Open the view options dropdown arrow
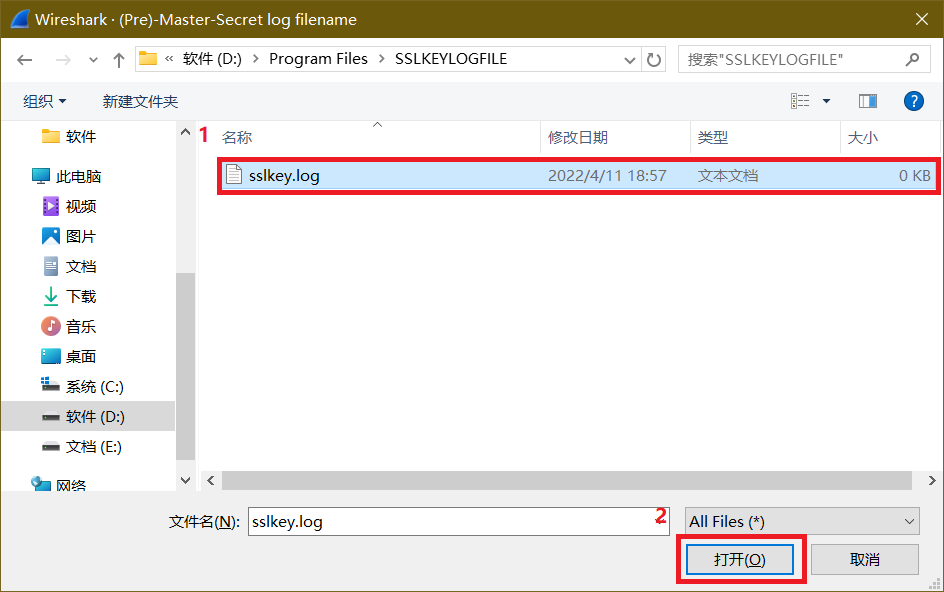Screen dimensions: 944x592 (x=826, y=101)
